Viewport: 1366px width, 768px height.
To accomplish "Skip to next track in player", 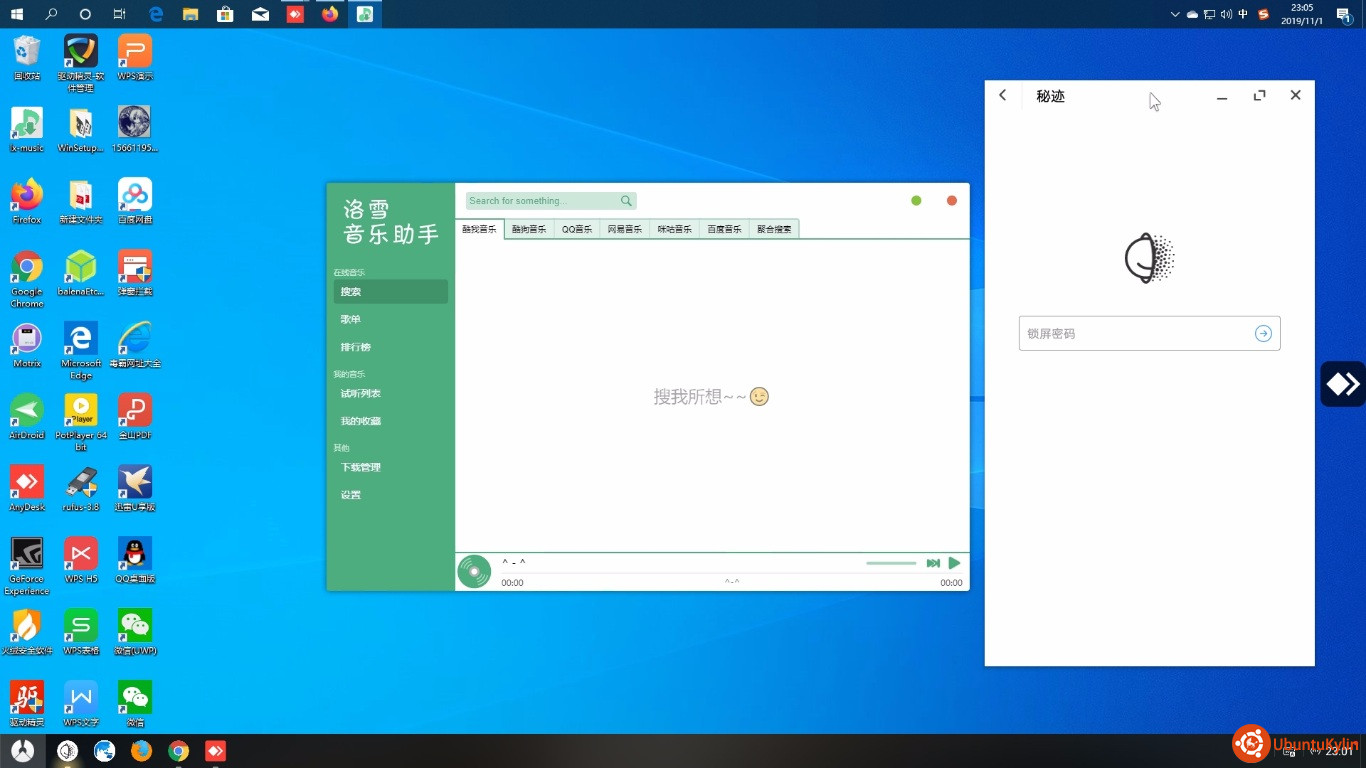I will (932, 564).
